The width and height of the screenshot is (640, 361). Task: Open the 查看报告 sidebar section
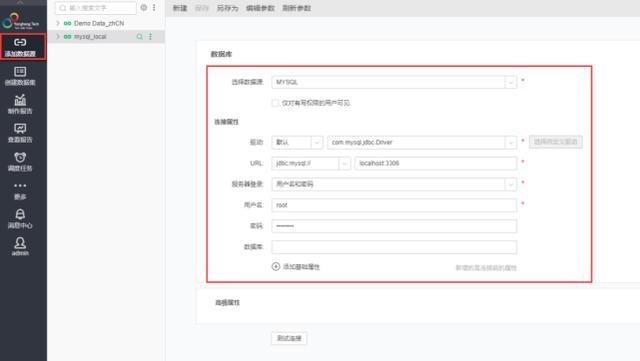[x=20, y=133]
